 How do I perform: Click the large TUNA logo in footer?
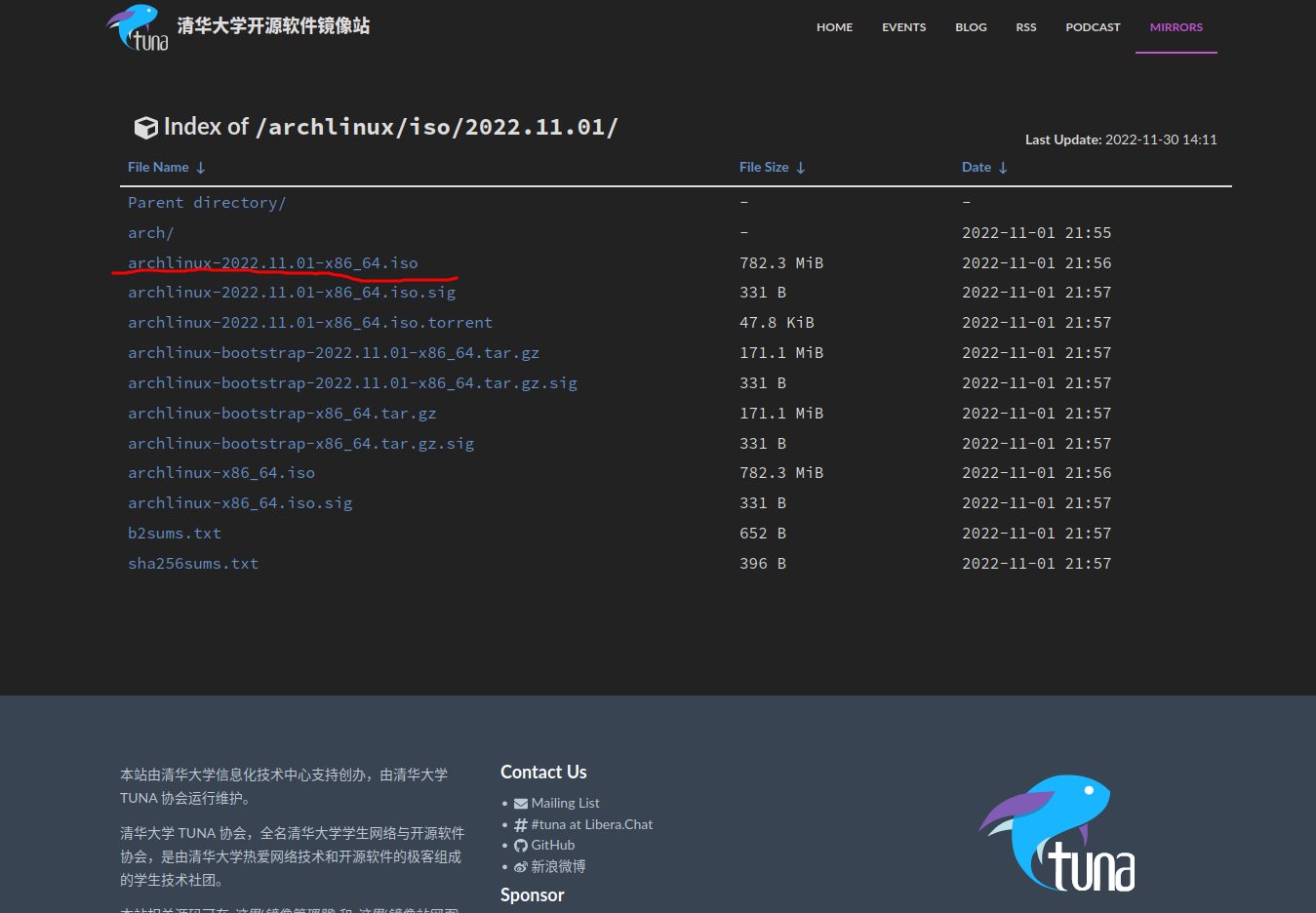[x=1057, y=834]
